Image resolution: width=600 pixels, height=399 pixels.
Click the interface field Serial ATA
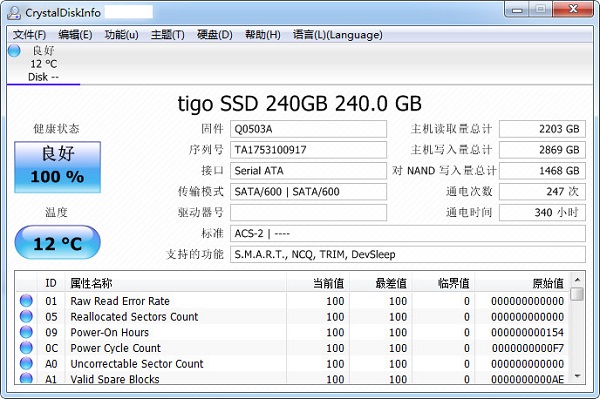pyautogui.click(x=308, y=171)
